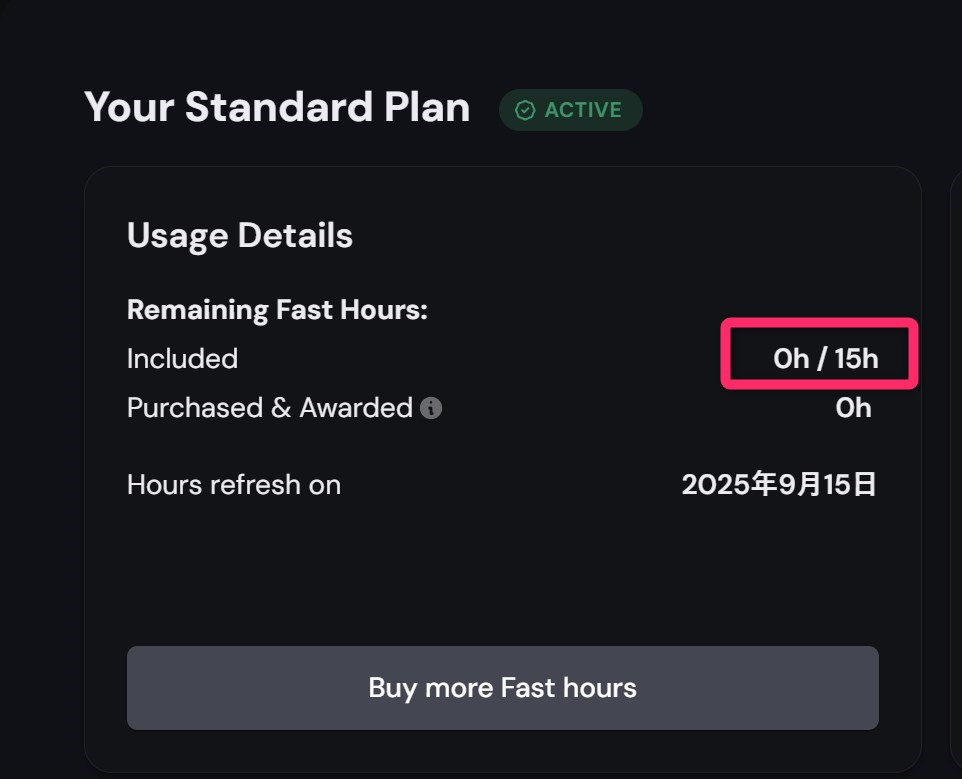The height and width of the screenshot is (779, 962).
Task: Select the Purchased & Awarded 0h value
Action: [853, 408]
